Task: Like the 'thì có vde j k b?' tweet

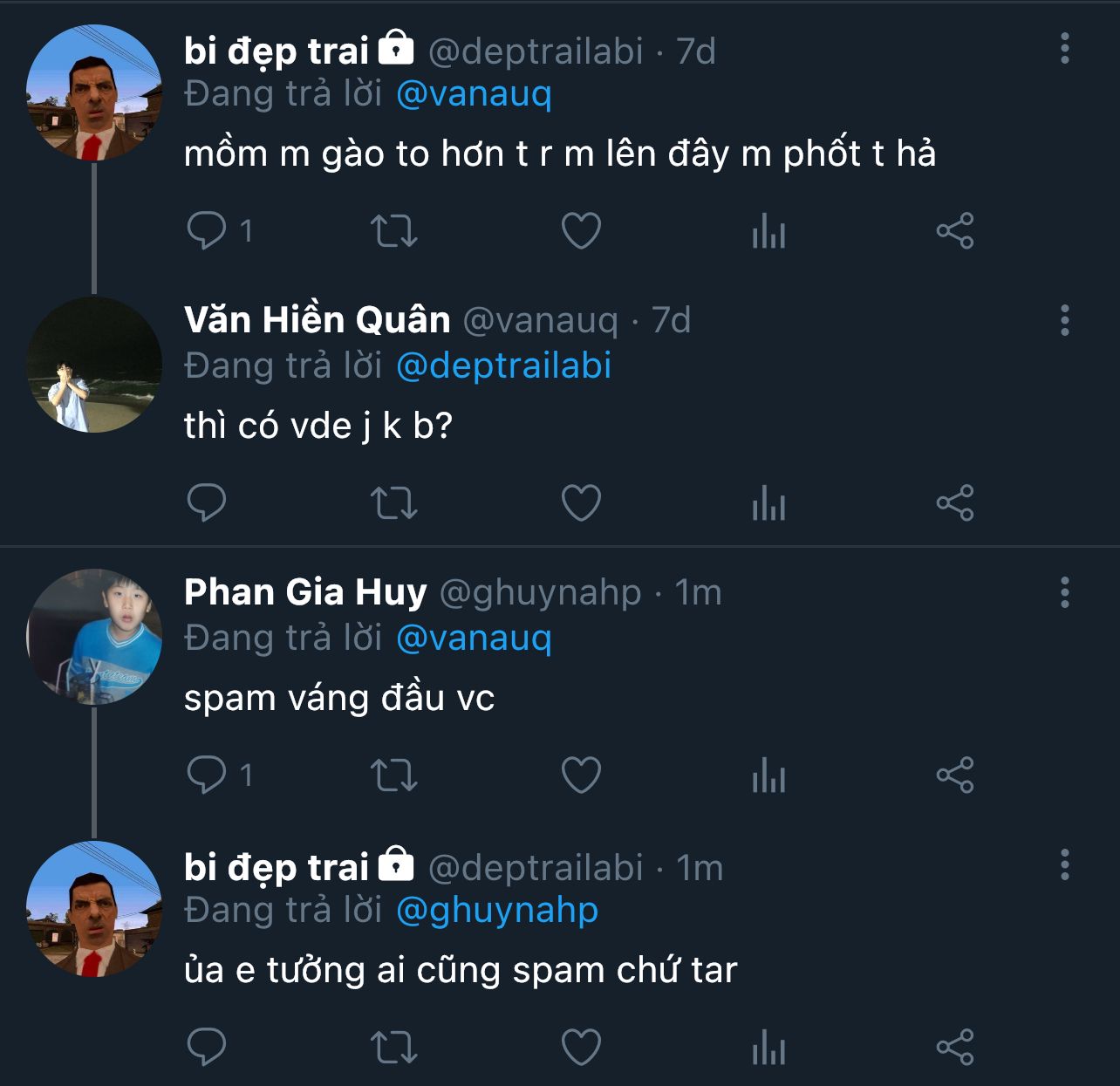Action: (x=581, y=503)
